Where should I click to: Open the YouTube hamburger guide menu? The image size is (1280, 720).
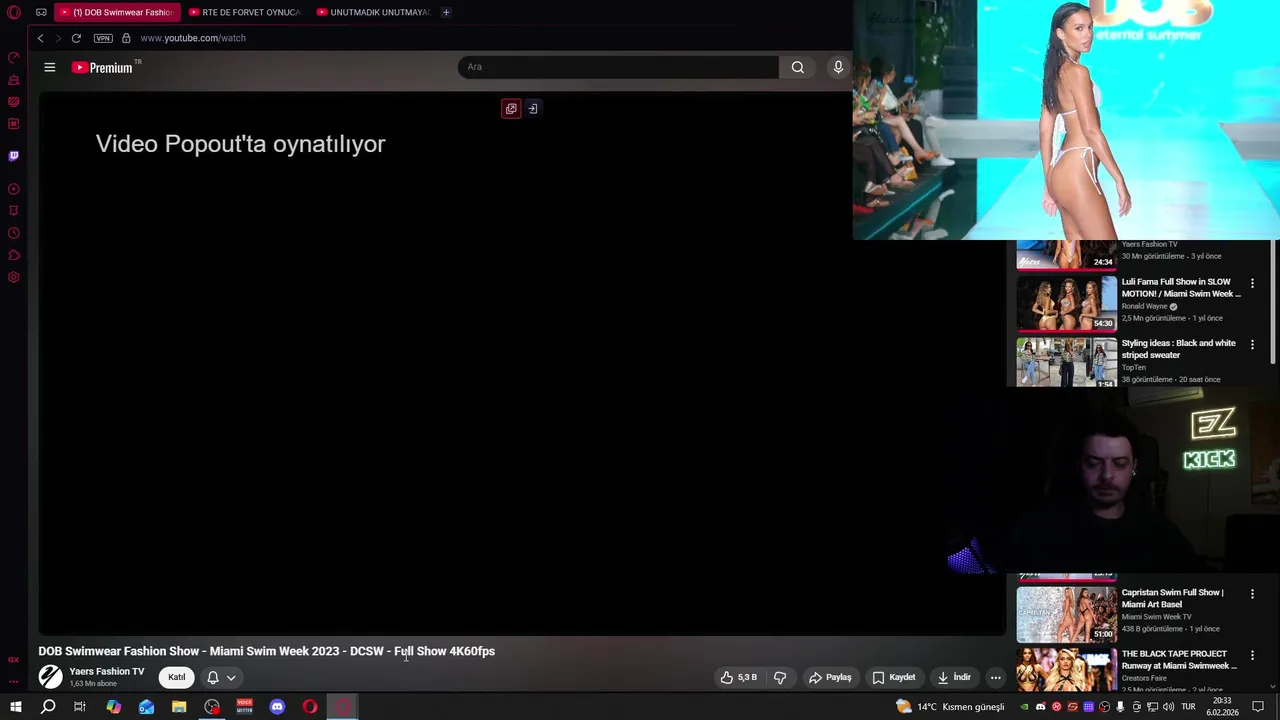tap(50, 67)
